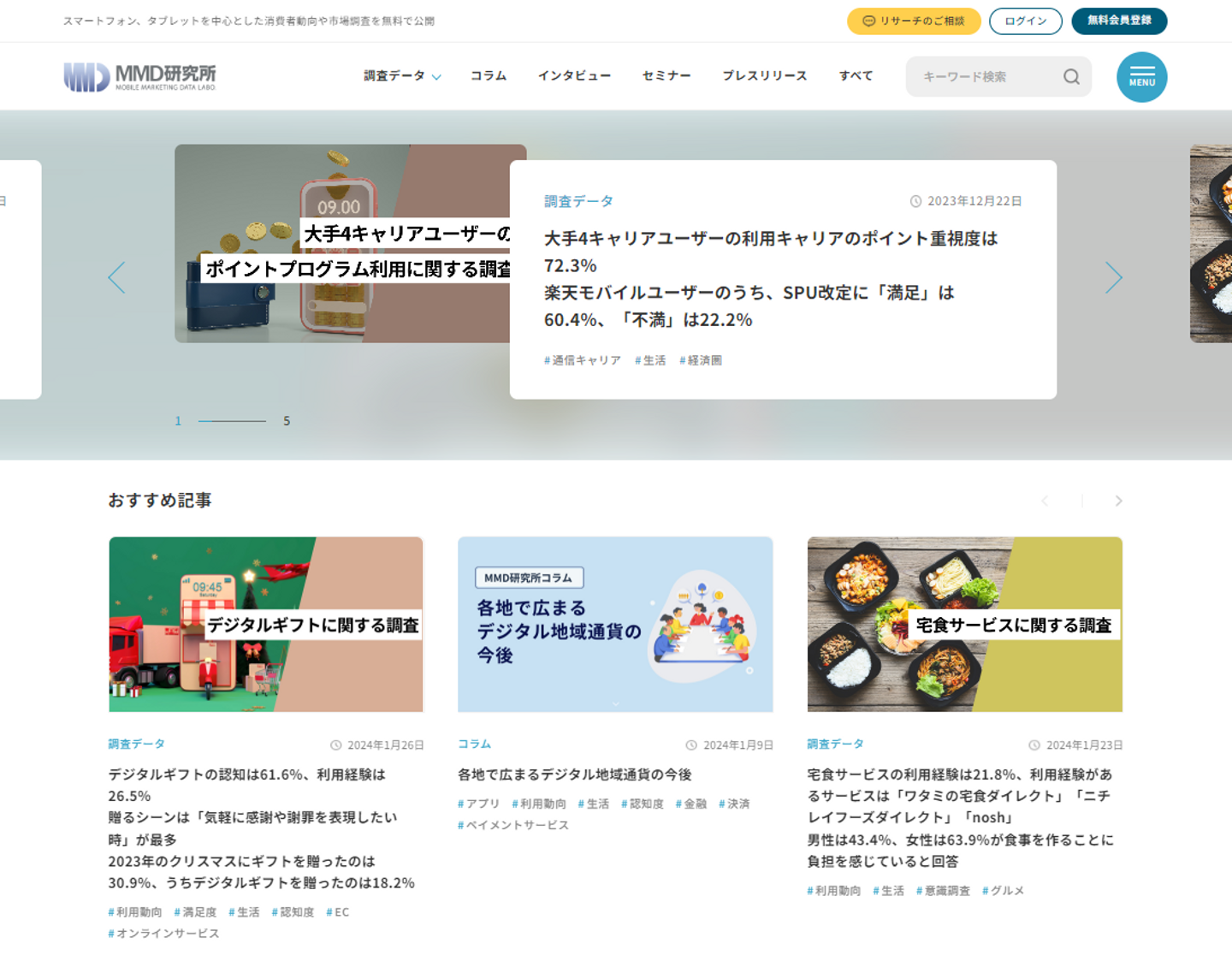Open the コラム menu item

point(489,76)
